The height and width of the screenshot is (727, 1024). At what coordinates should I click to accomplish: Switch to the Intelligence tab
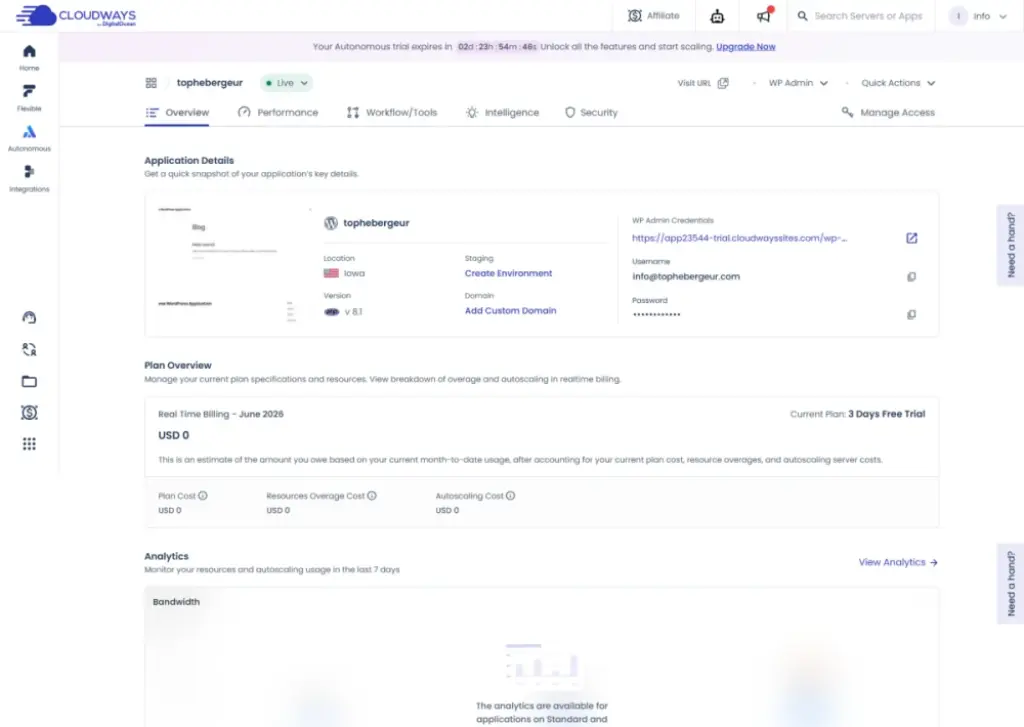(x=502, y=112)
